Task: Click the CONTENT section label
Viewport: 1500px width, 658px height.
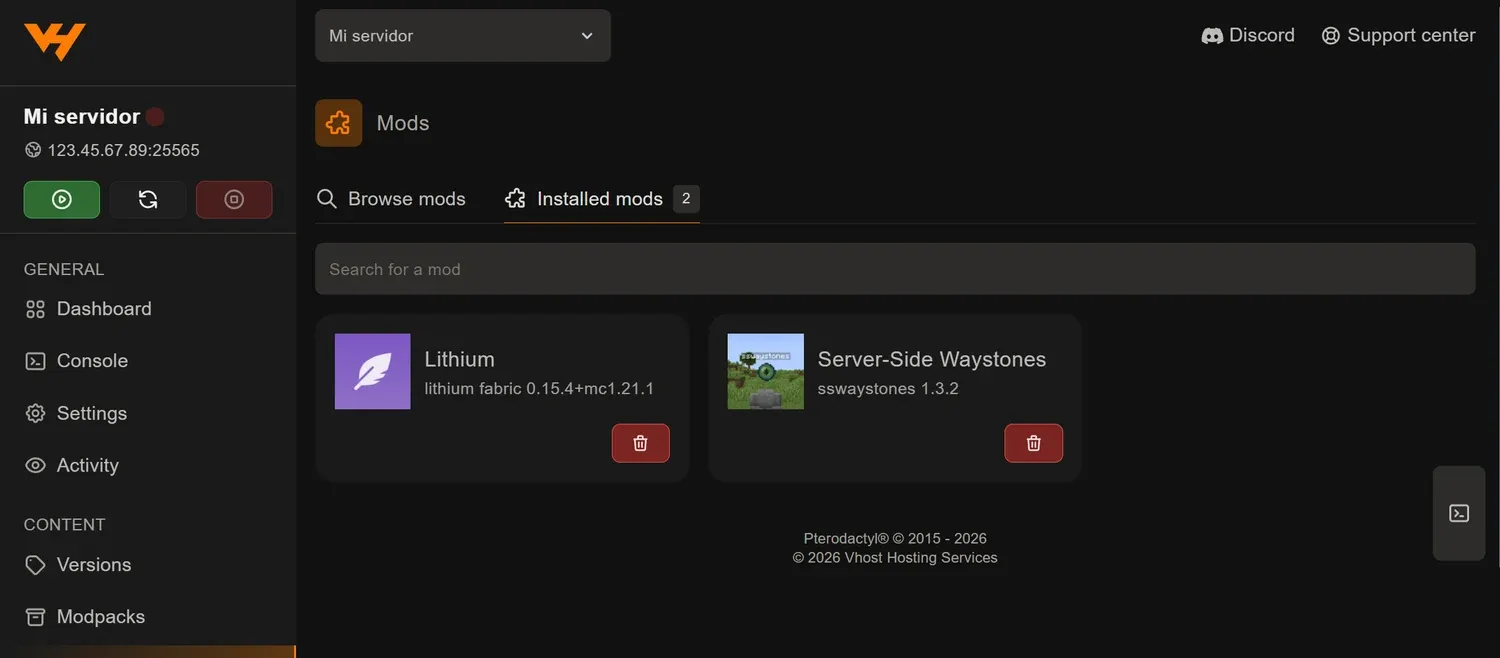Action: click(65, 524)
